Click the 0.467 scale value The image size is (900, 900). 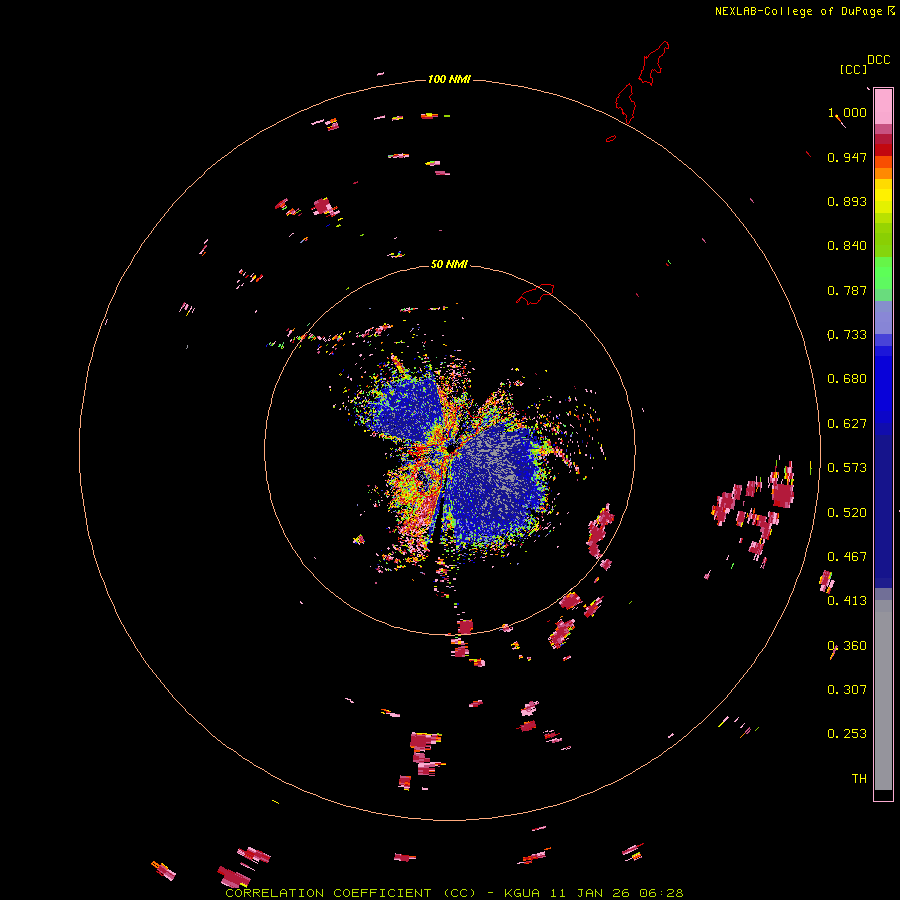click(847, 557)
